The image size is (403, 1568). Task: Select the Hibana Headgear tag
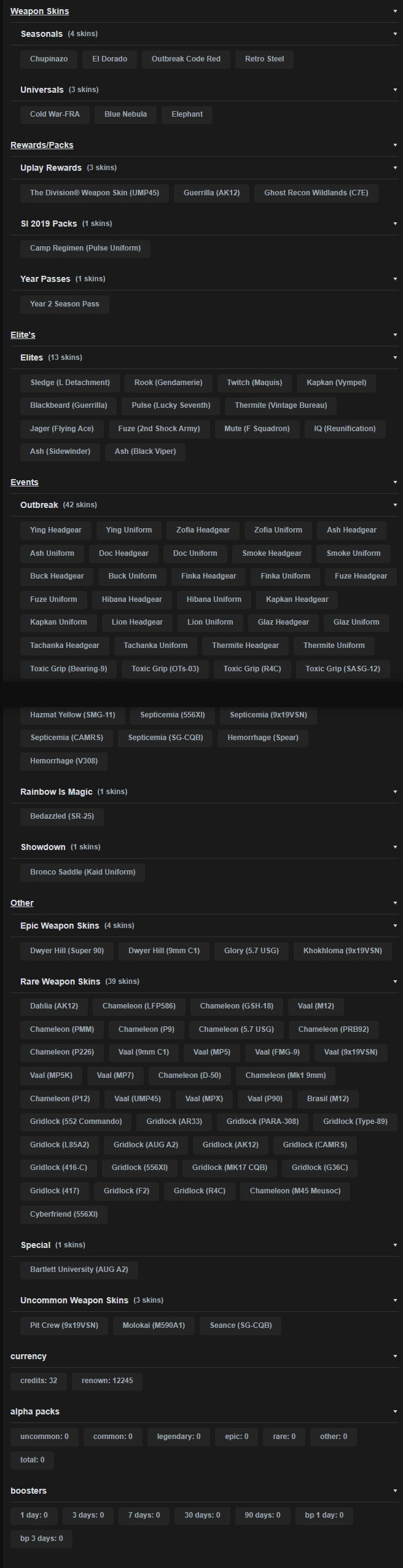click(x=132, y=599)
